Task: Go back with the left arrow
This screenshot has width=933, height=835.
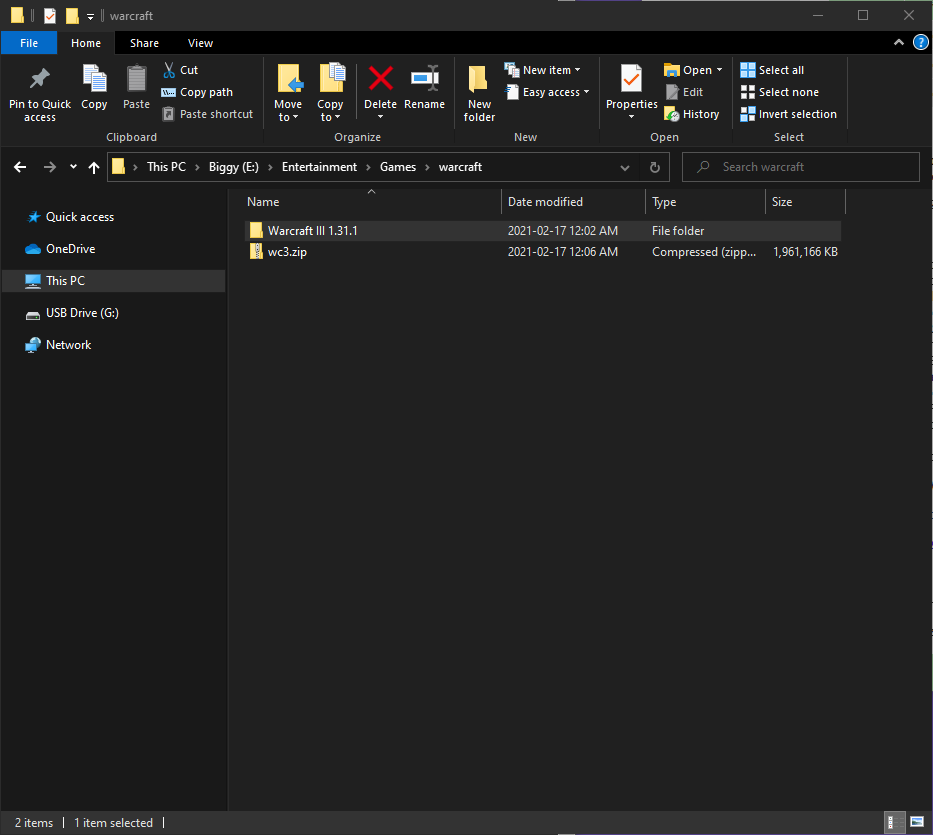Action: click(x=20, y=167)
